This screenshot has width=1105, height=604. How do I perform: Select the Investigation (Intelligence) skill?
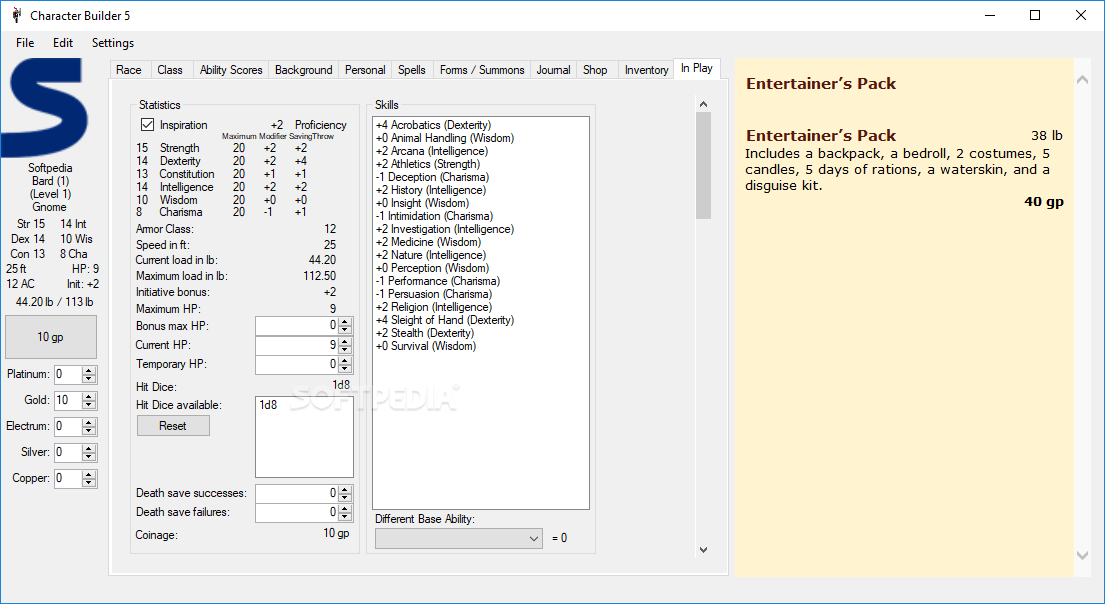coord(445,229)
